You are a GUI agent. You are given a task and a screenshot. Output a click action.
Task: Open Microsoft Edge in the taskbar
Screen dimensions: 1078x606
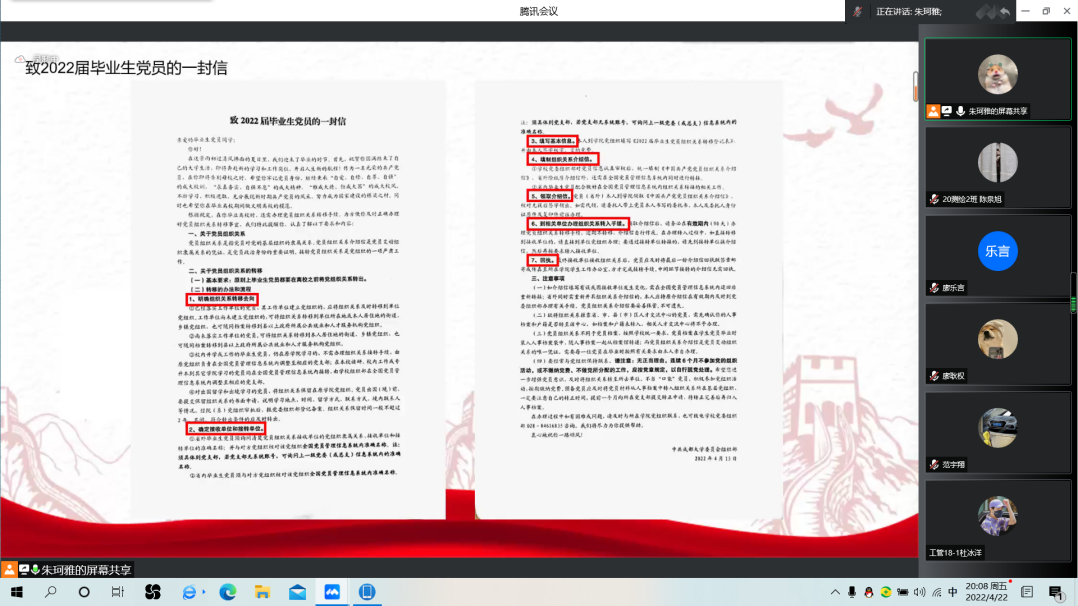click(x=227, y=592)
